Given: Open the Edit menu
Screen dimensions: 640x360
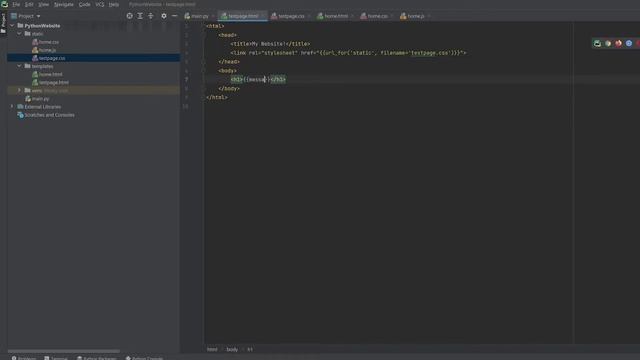Looking at the screenshot, I should point(29,4).
